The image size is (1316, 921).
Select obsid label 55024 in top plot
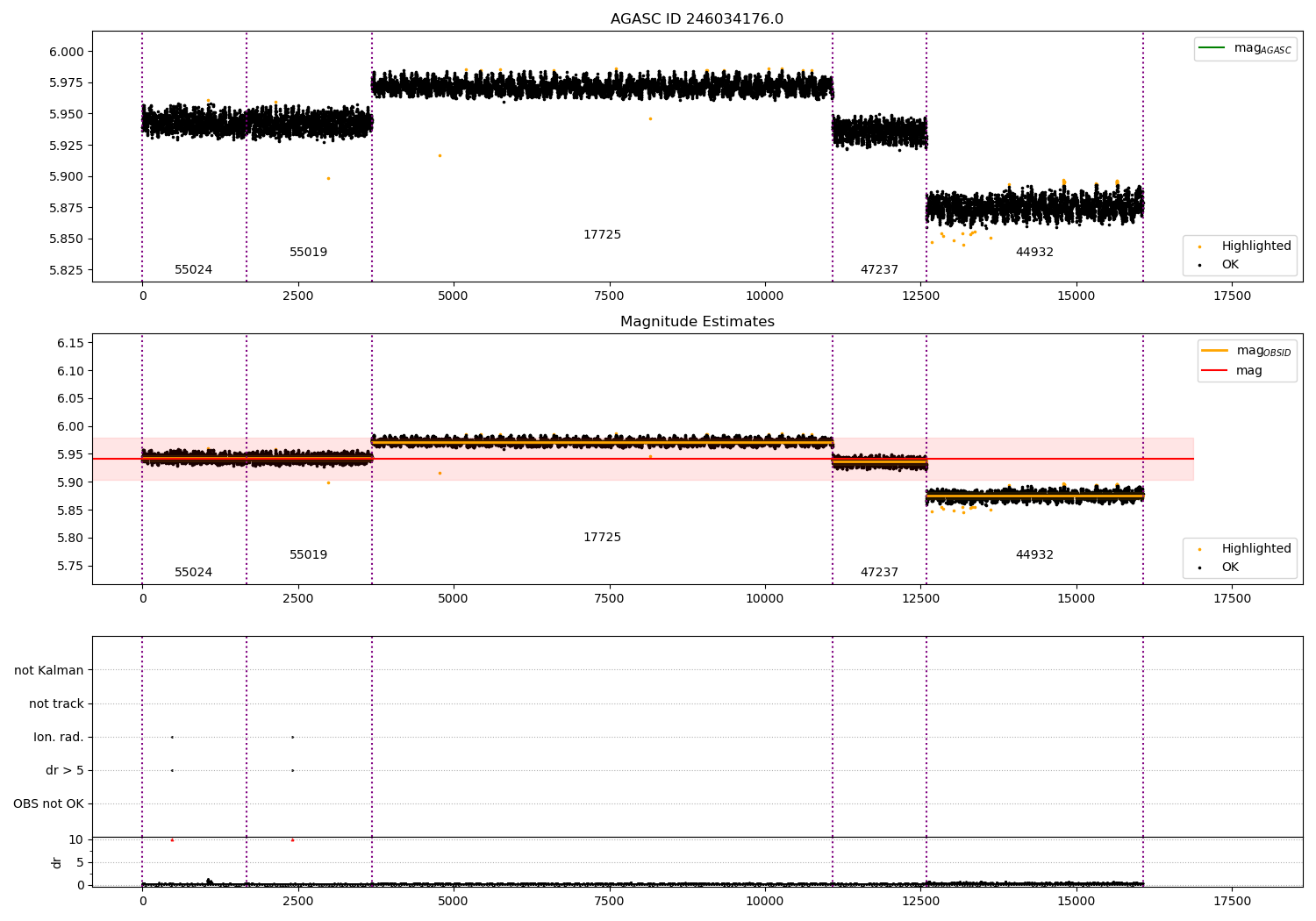[193, 270]
